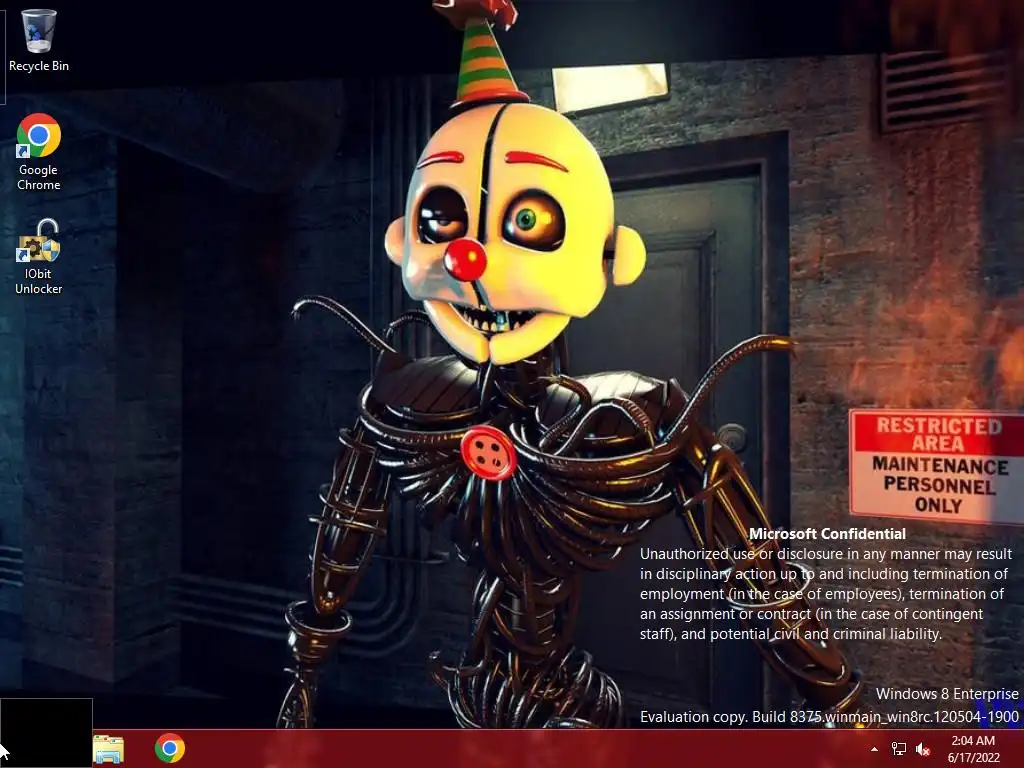Launch Chrome from the taskbar
Viewport: 1024px width, 768px height.
click(x=170, y=748)
